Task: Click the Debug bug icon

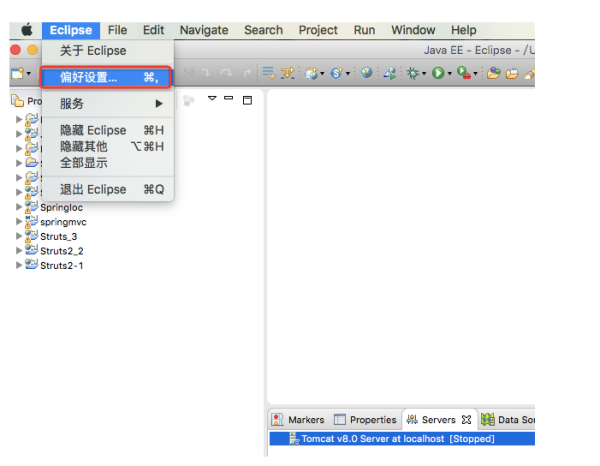Action: point(413,73)
